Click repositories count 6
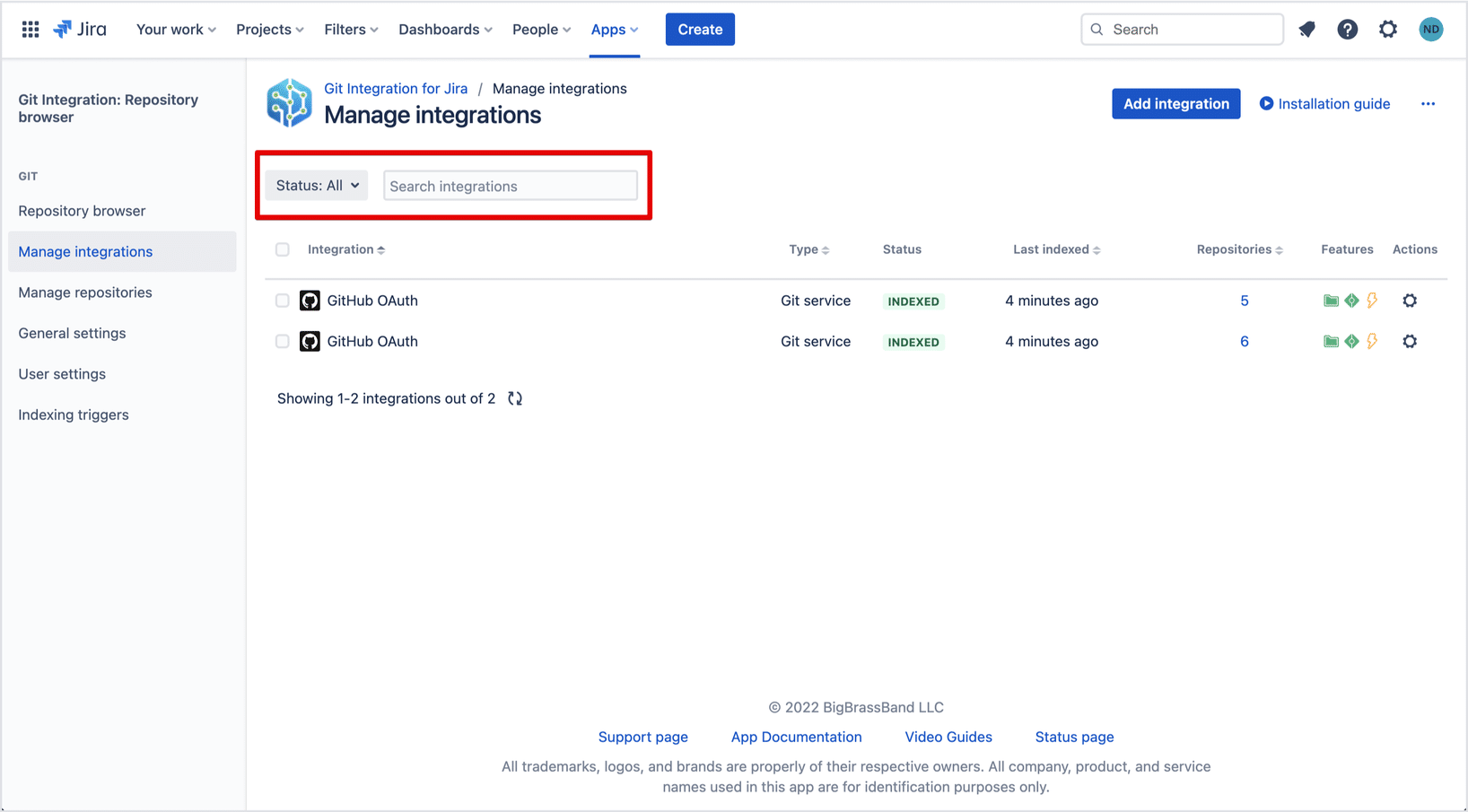1468x812 pixels. (1244, 341)
